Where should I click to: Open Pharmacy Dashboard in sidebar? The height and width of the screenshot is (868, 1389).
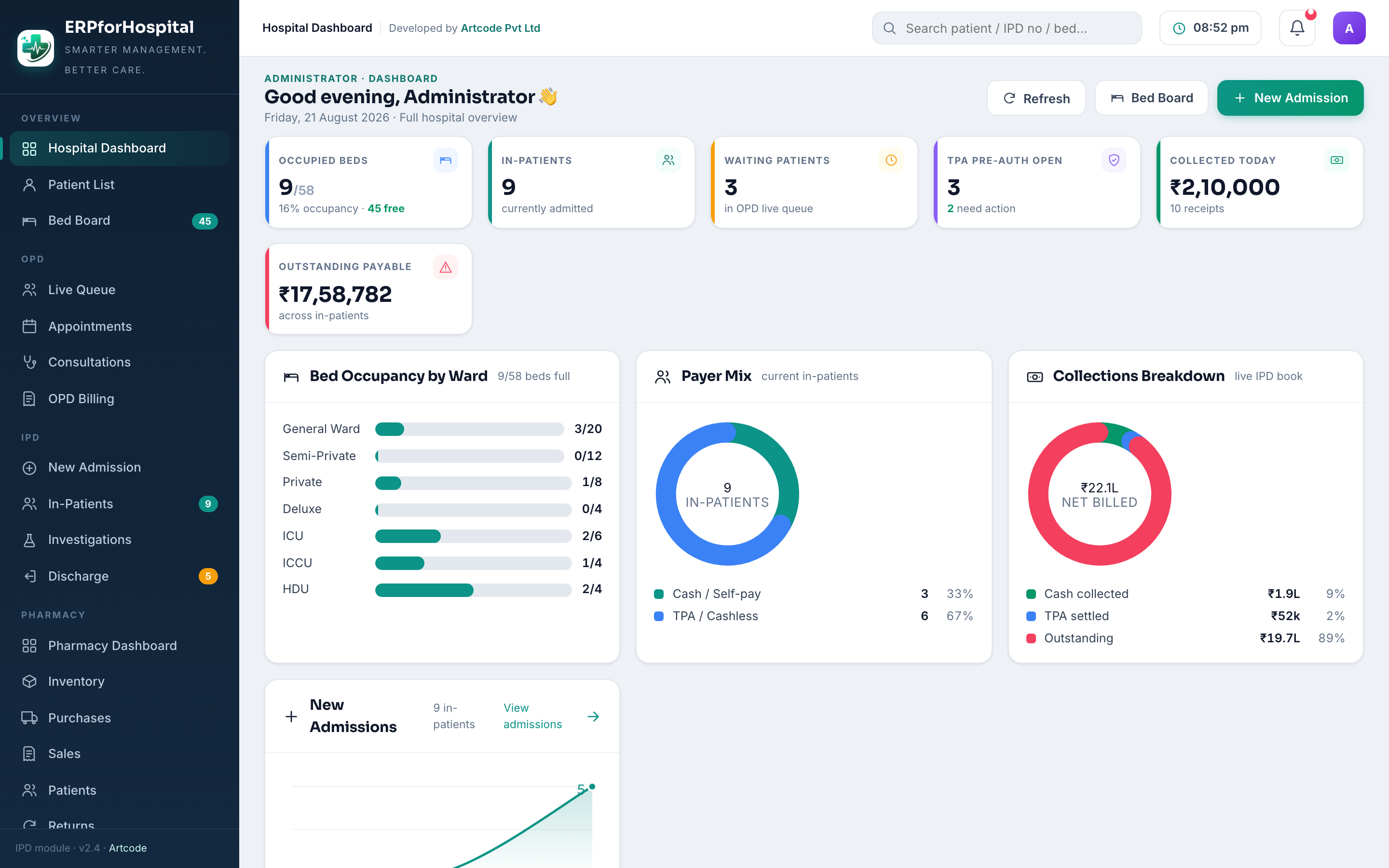click(x=120, y=645)
